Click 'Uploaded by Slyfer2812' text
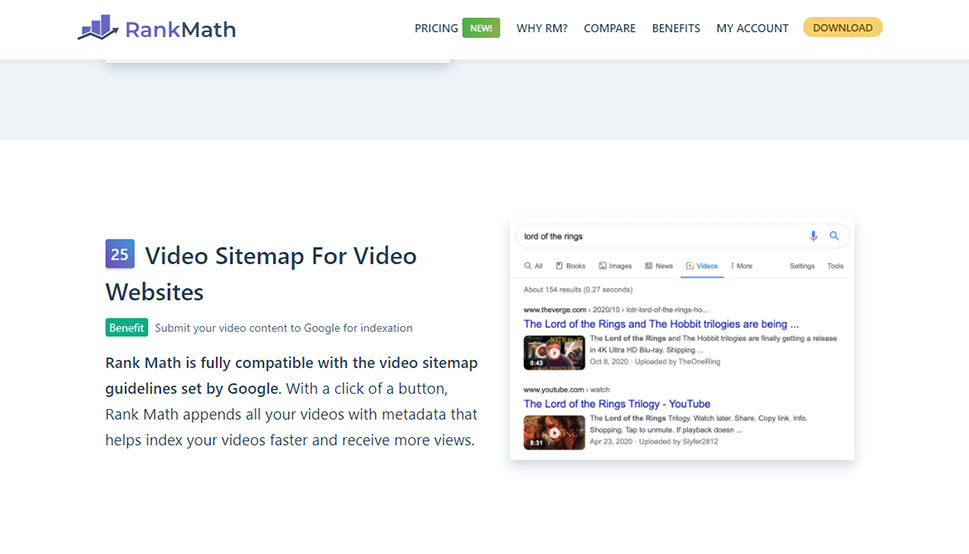Image resolution: width=969 pixels, height=554 pixels. point(679,441)
